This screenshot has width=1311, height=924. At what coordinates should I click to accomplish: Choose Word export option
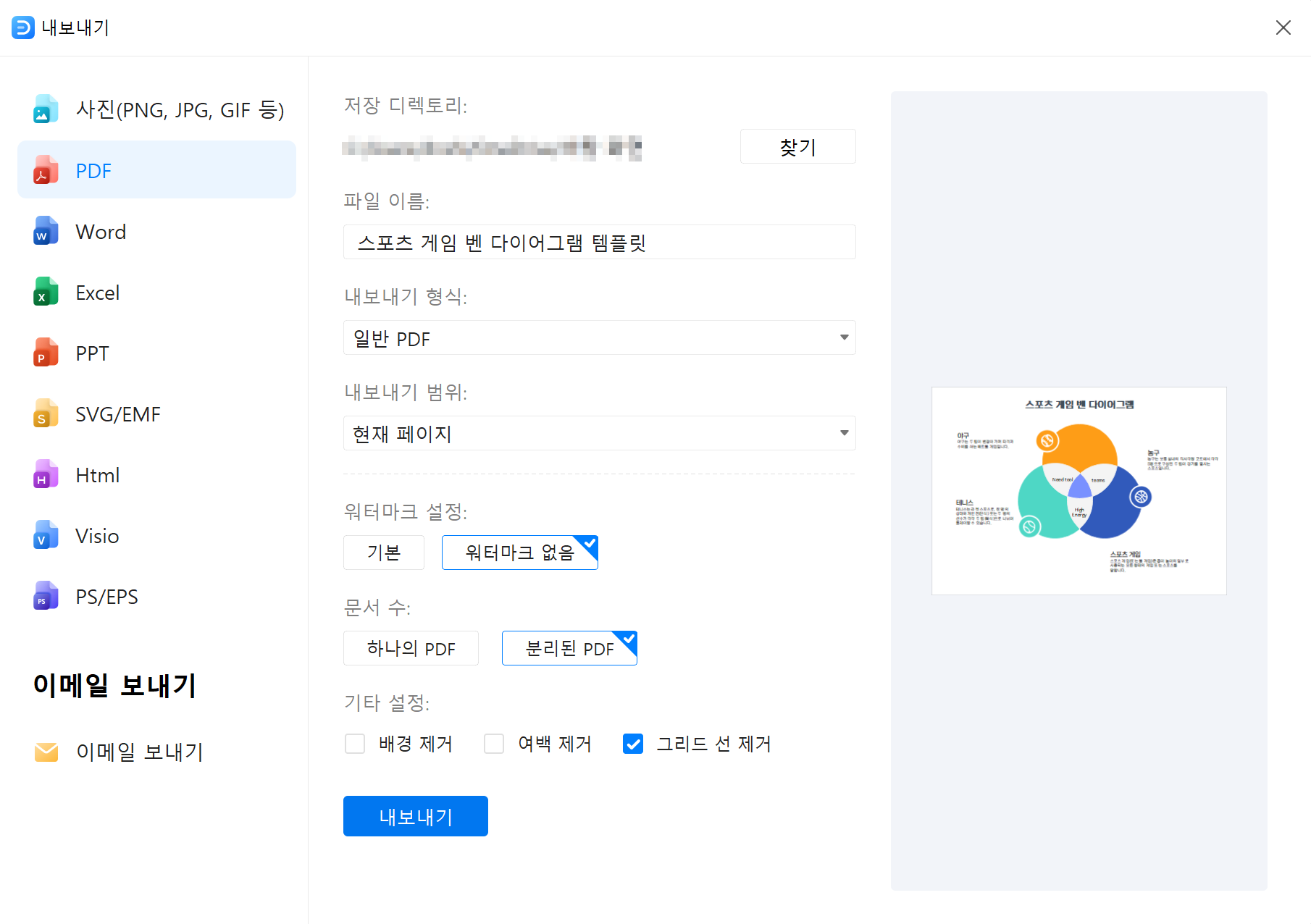click(156, 231)
